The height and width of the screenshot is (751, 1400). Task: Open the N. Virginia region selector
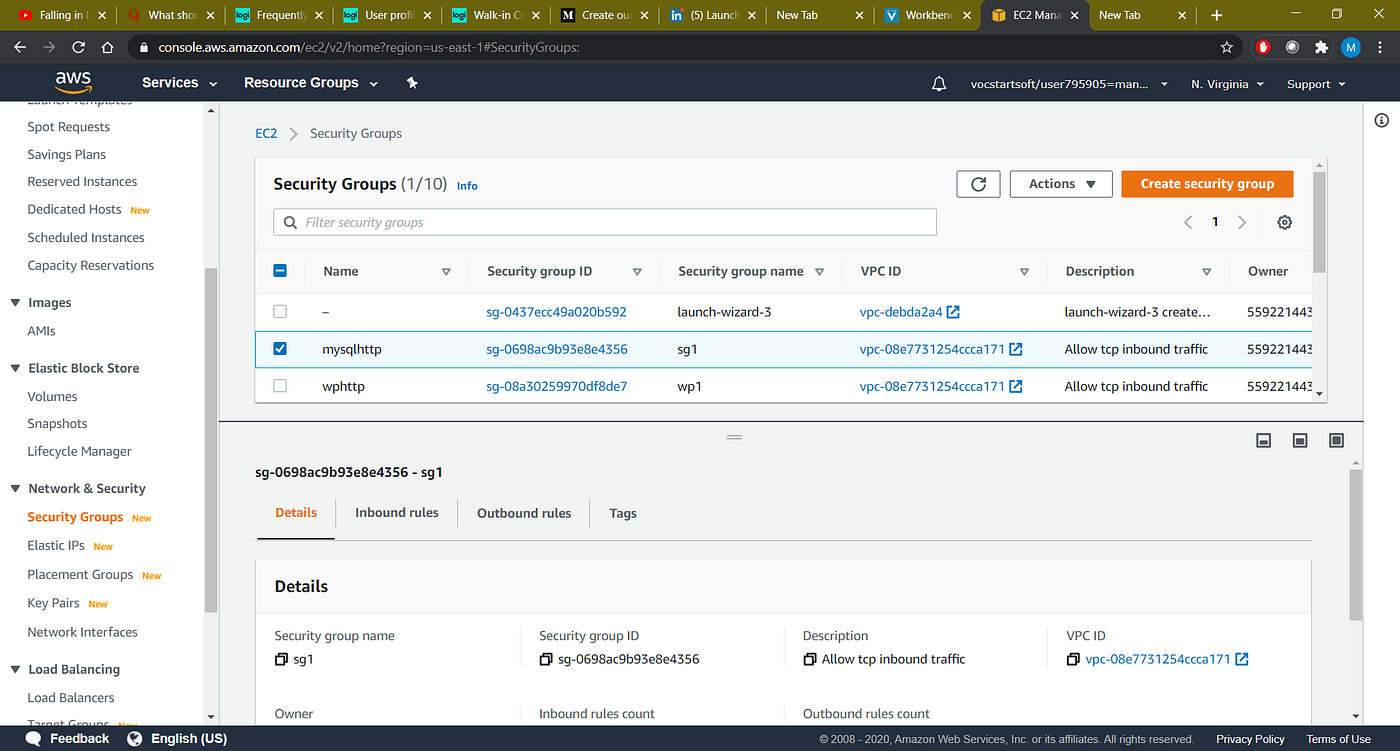point(1226,84)
